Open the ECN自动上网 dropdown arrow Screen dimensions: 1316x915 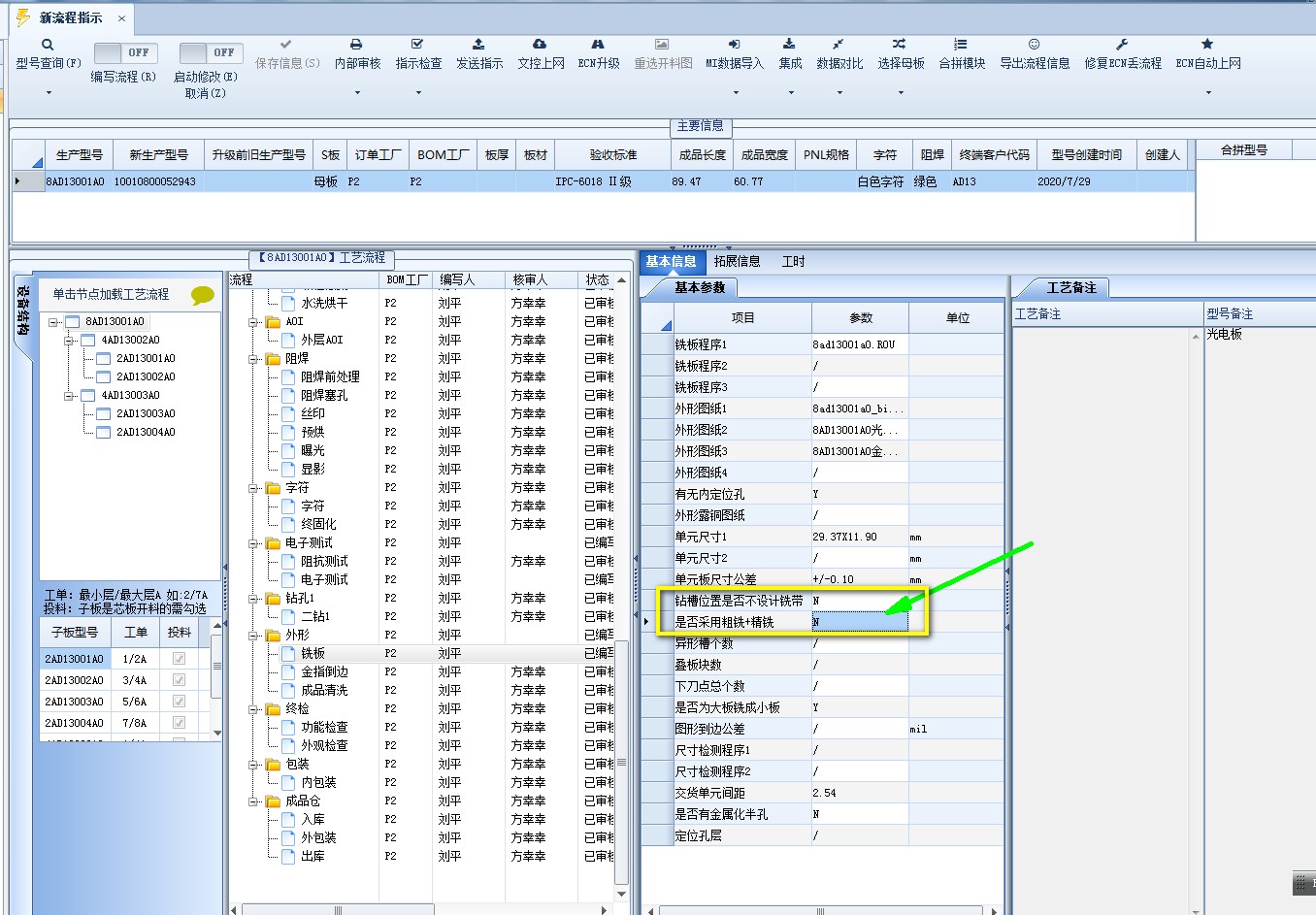point(1208,93)
